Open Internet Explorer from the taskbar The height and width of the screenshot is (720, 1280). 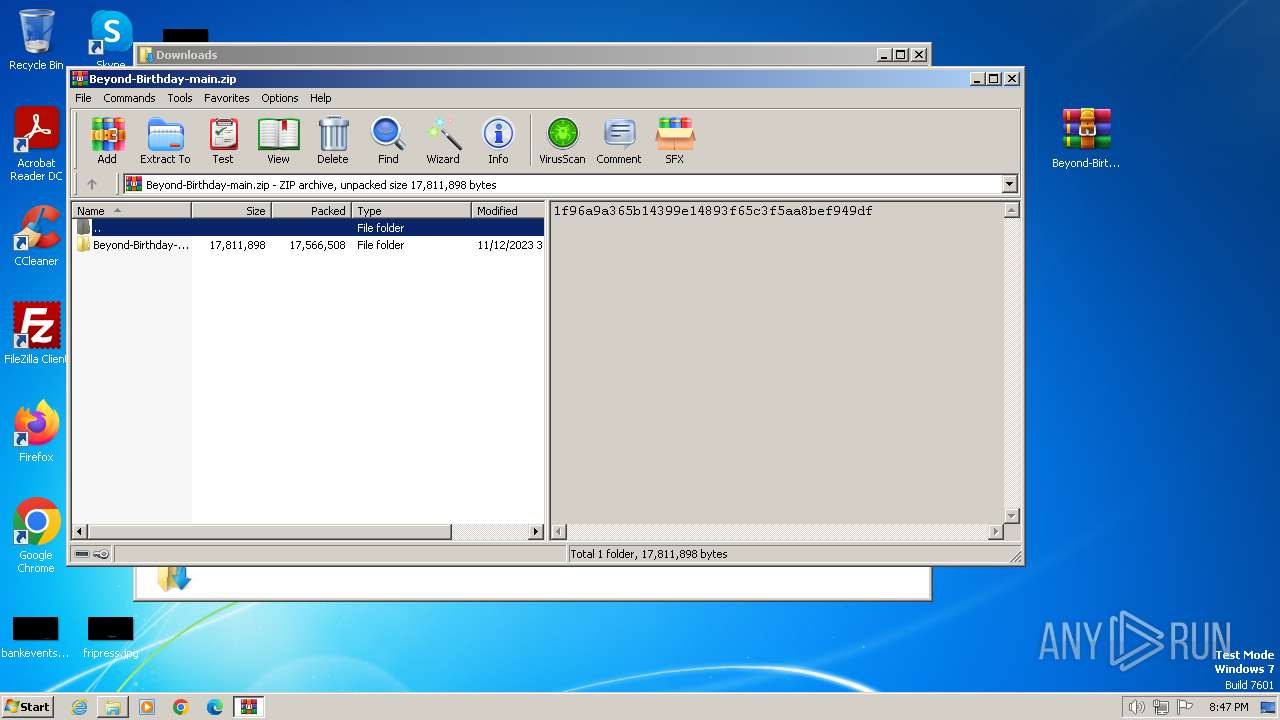click(x=79, y=707)
